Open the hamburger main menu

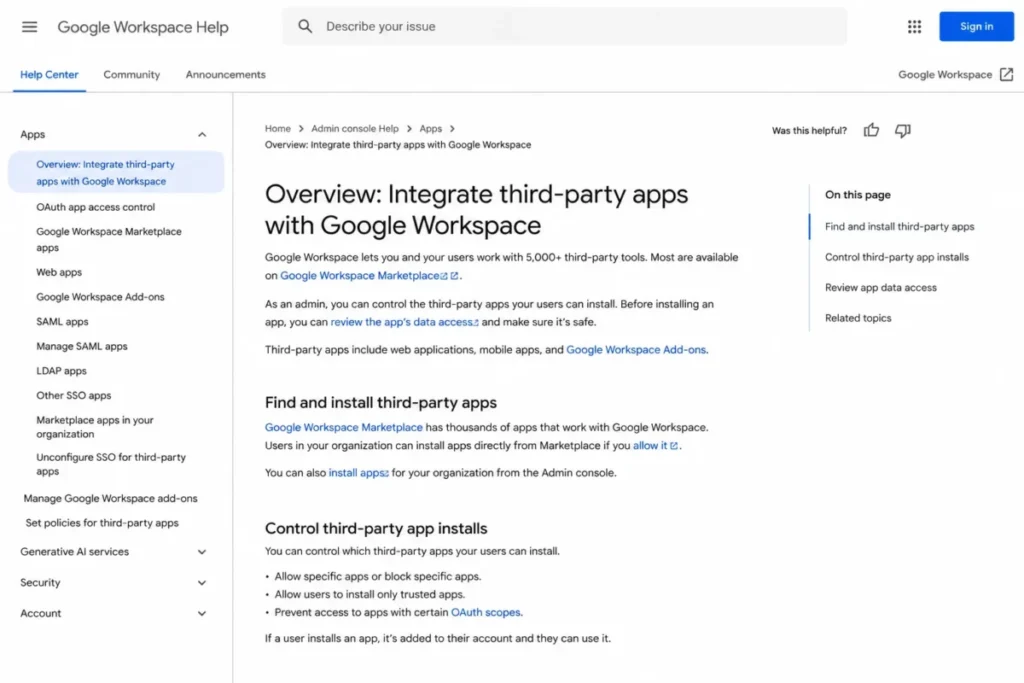[x=29, y=27]
